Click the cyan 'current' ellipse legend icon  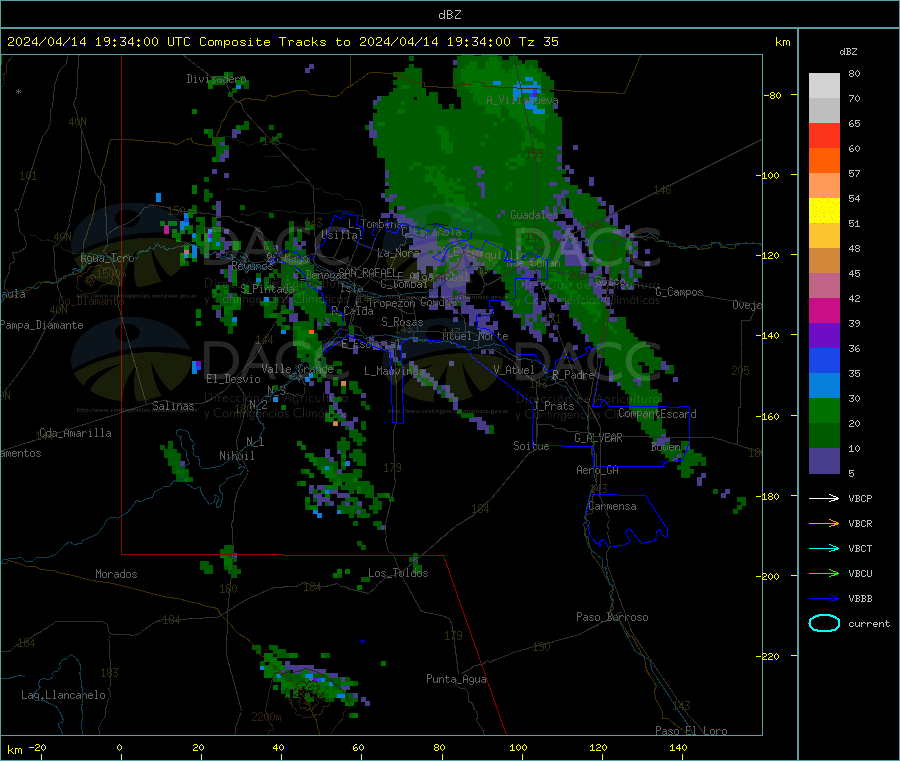(824, 623)
